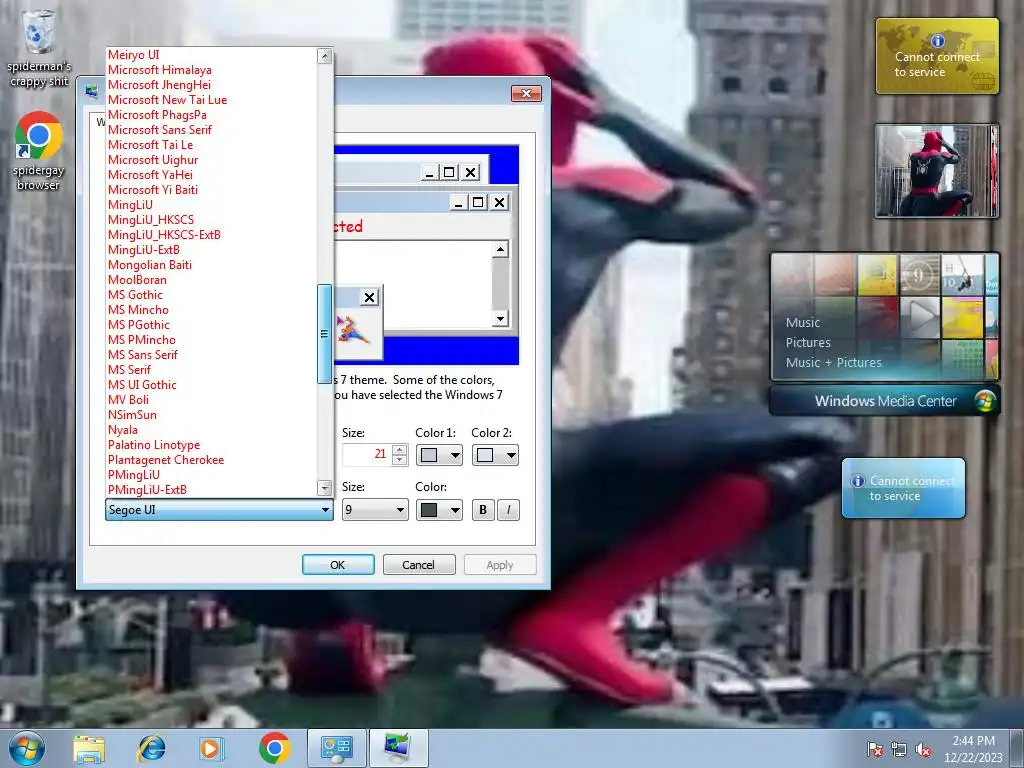Click the item Size field showing 21
1024x768 pixels.
point(366,455)
